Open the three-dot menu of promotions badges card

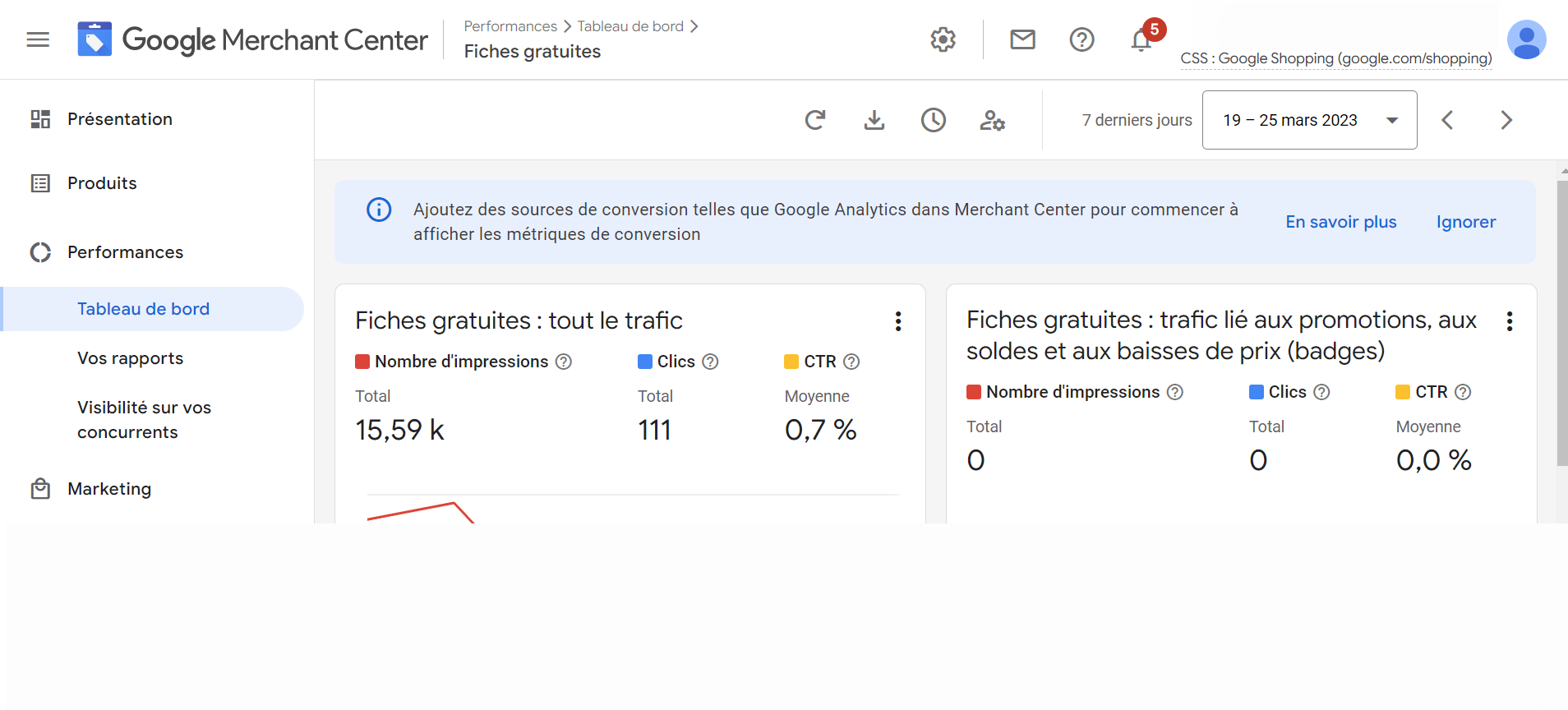pos(1510,321)
